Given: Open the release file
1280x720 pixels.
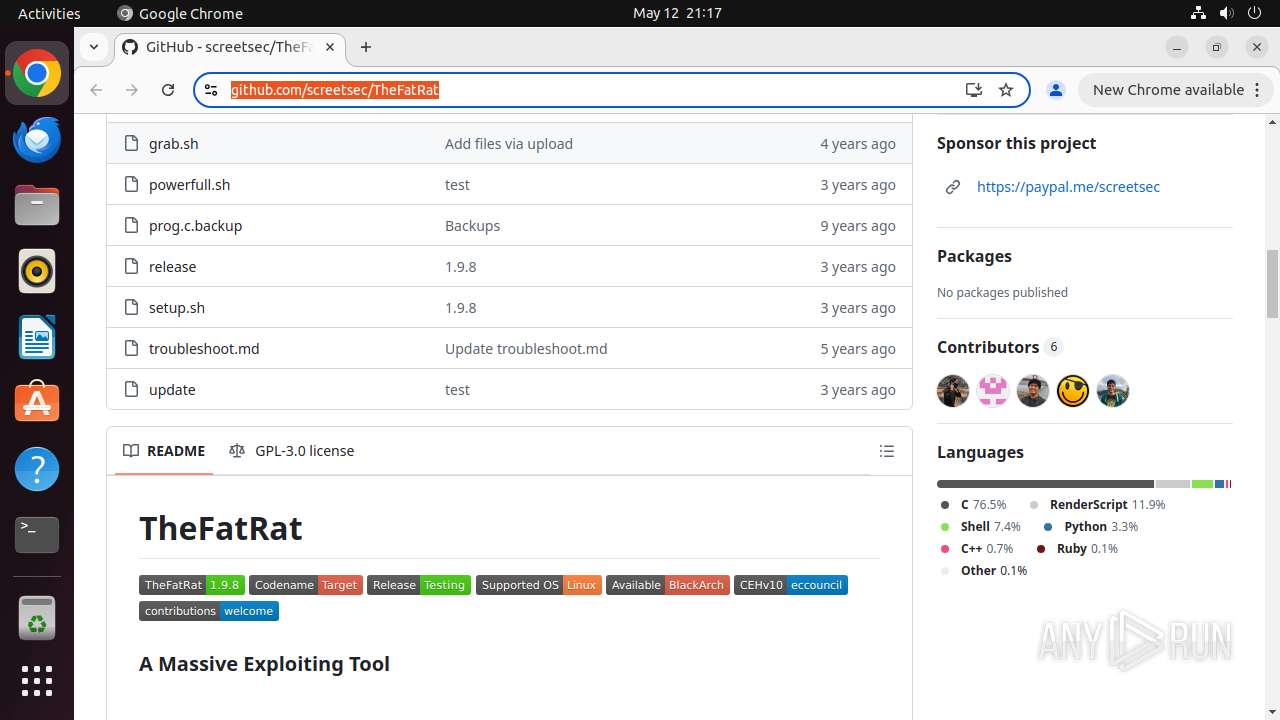Looking at the screenshot, I should pos(172,267).
